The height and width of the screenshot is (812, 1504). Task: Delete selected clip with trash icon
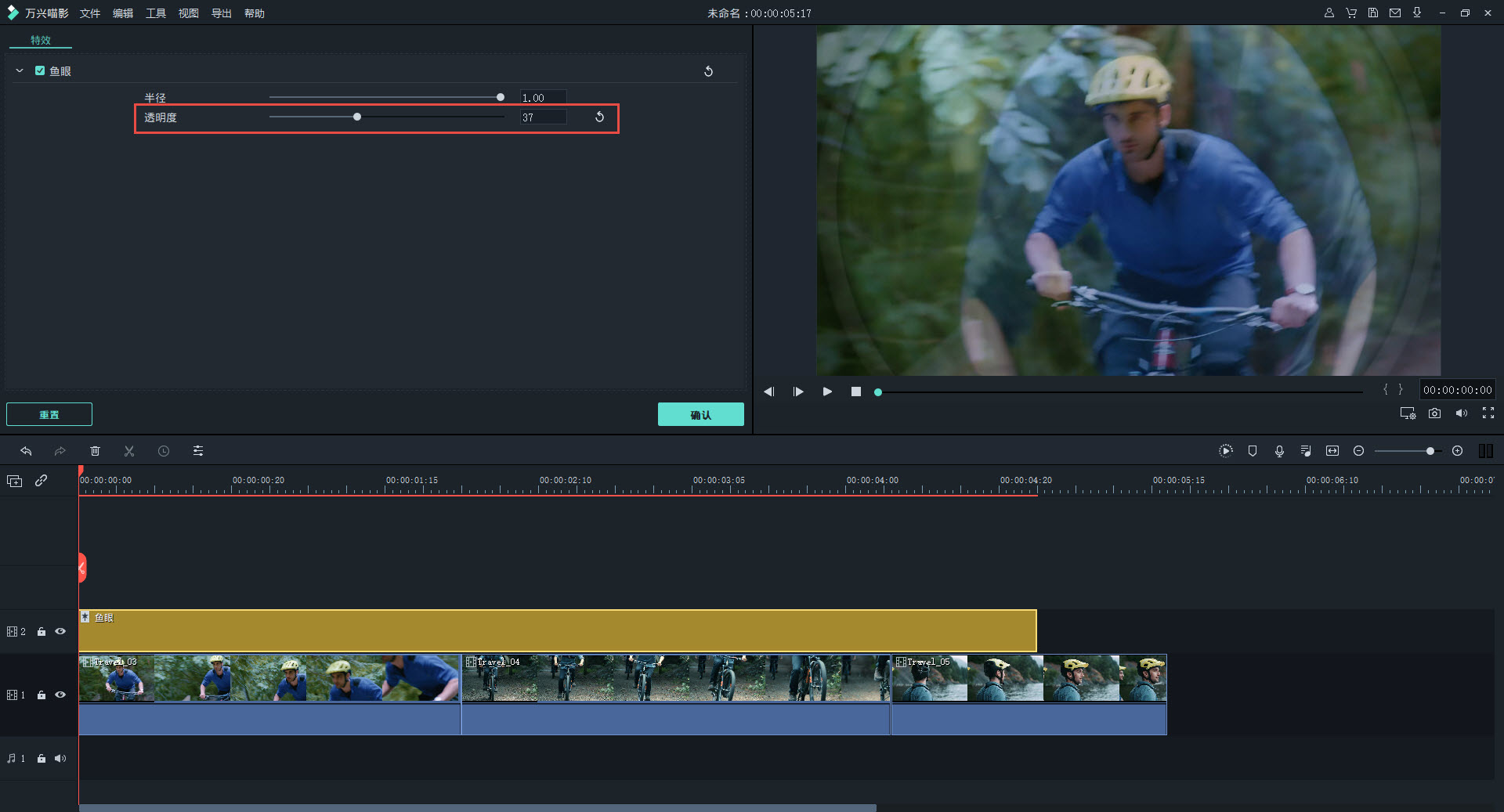95,451
